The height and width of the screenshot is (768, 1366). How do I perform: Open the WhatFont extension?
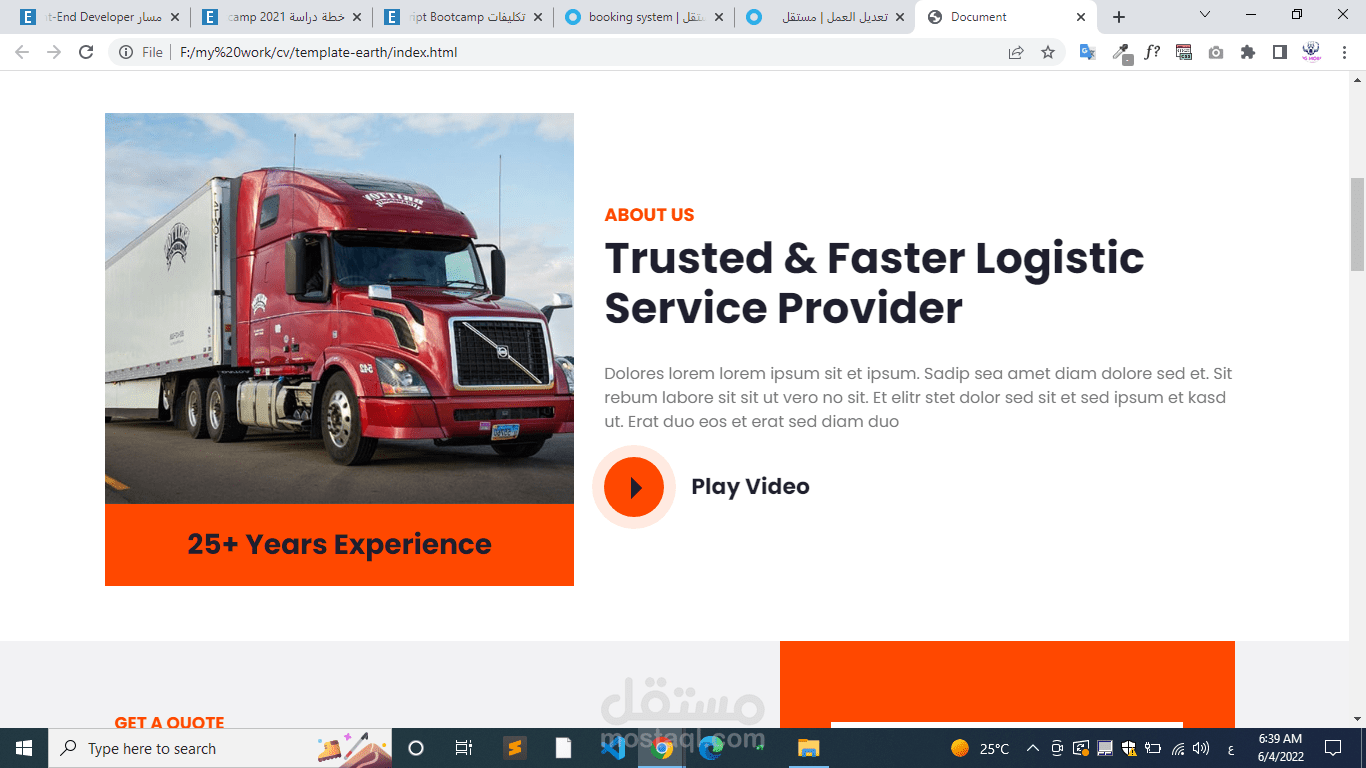[1152, 52]
